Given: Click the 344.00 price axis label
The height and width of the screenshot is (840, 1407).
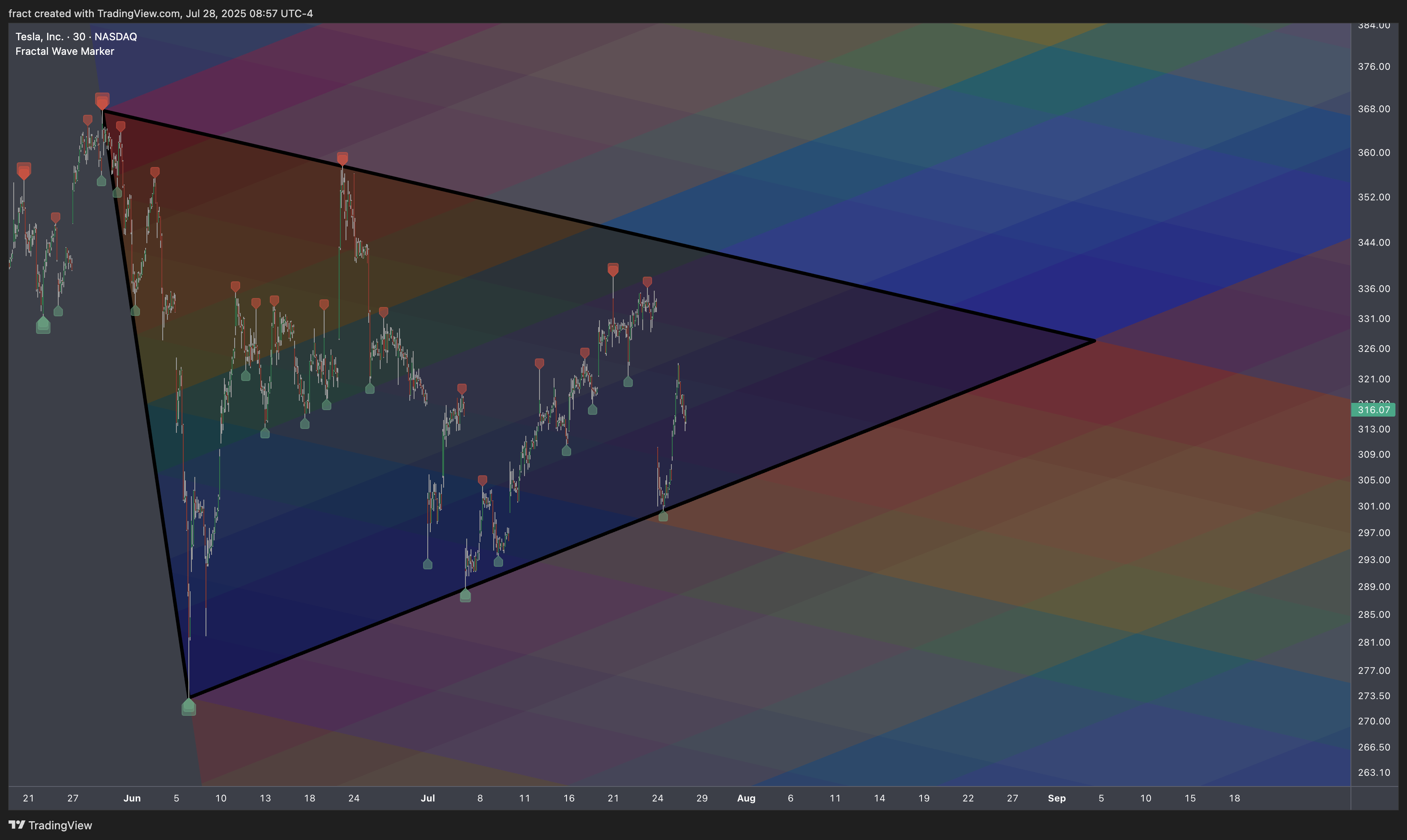Looking at the screenshot, I should pyautogui.click(x=1374, y=242).
